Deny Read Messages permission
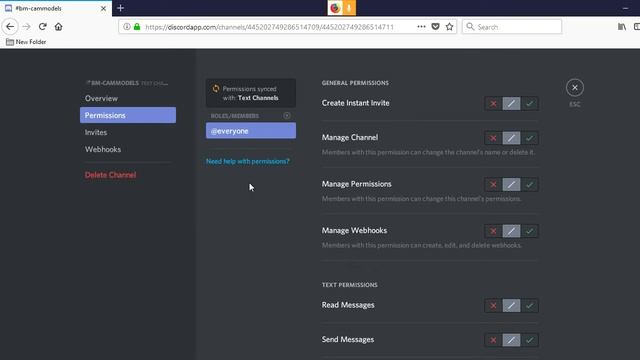The height and width of the screenshot is (360, 640). [x=493, y=306]
